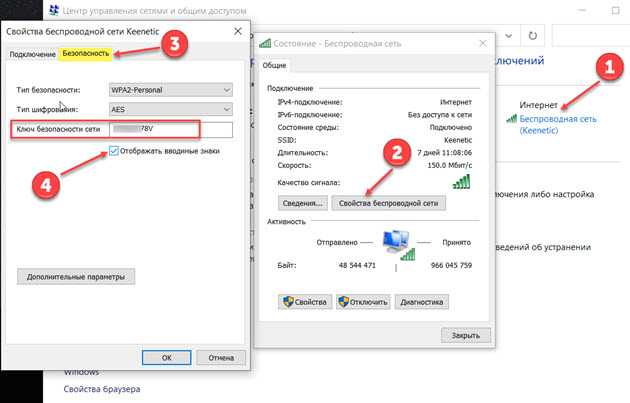Click the IPv6 value Без доступа к сети
The image size is (630, 403).
tap(440, 115)
